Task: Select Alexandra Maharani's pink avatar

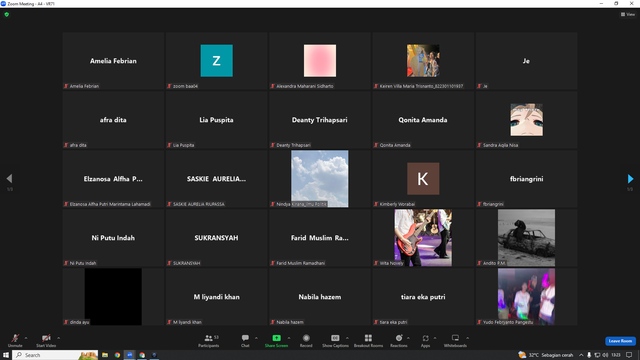Action: tap(320, 61)
